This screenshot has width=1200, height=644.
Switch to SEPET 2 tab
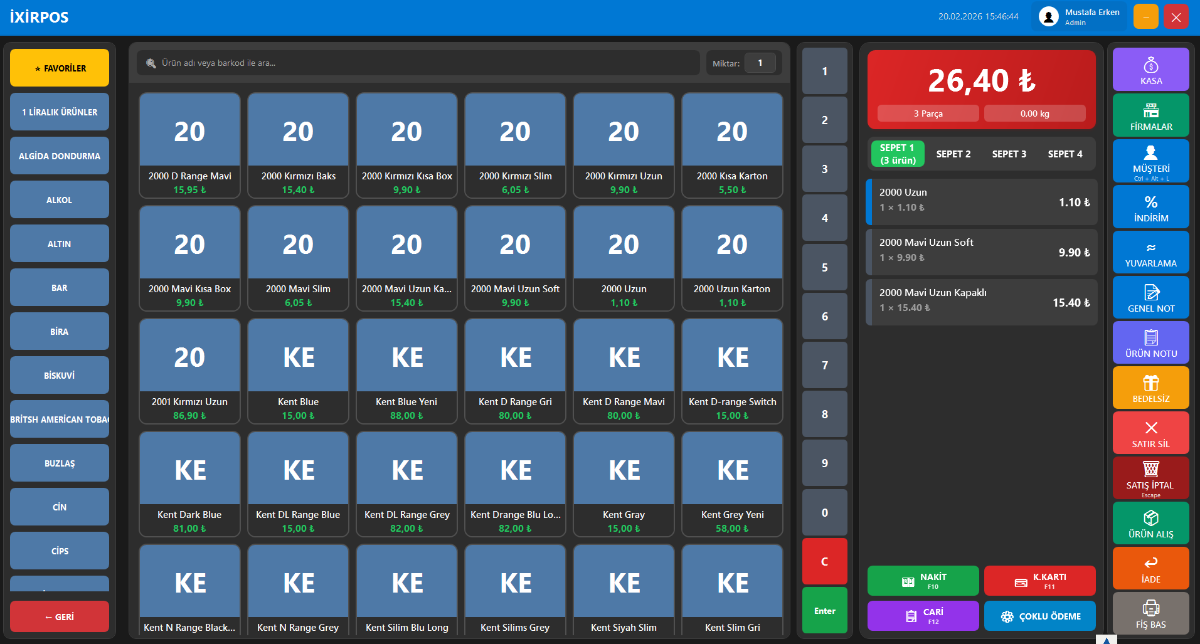(953, 154)
